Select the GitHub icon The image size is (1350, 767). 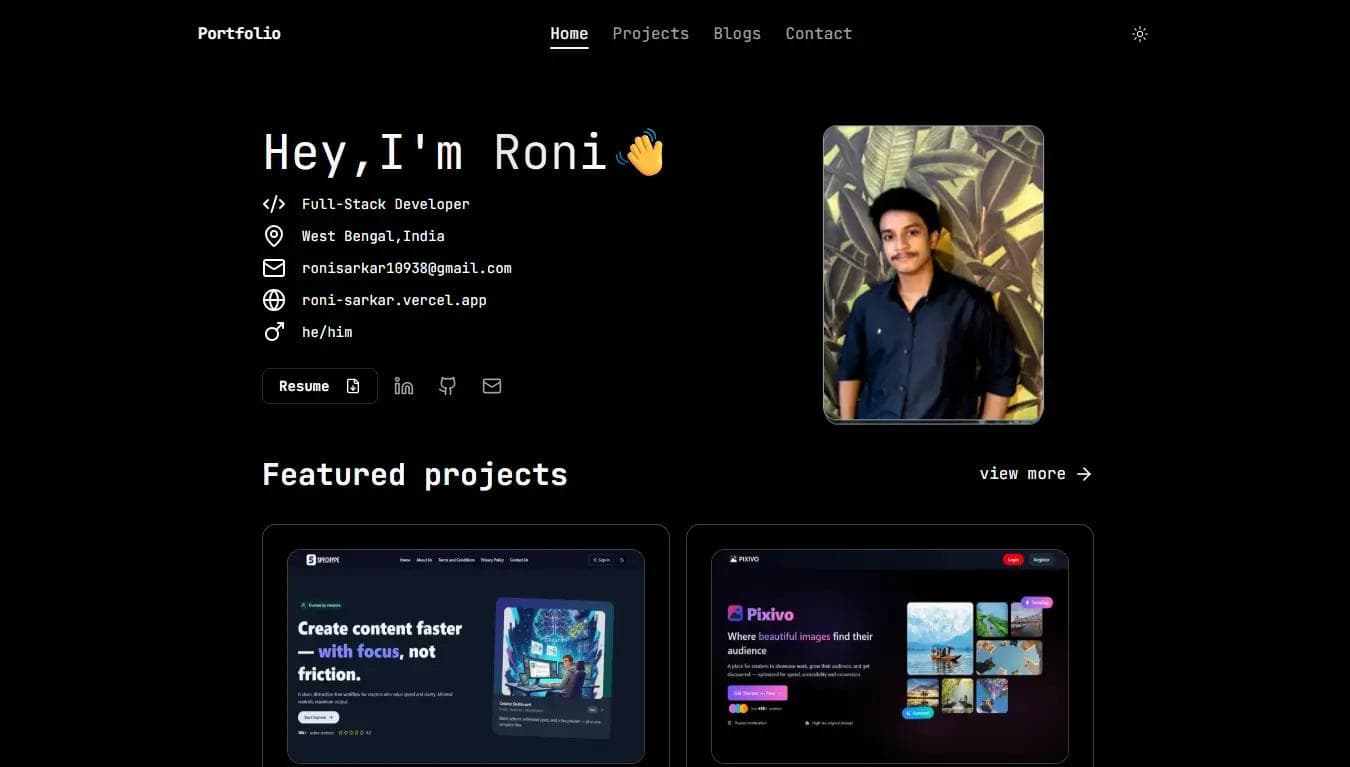tap(447, 385)
